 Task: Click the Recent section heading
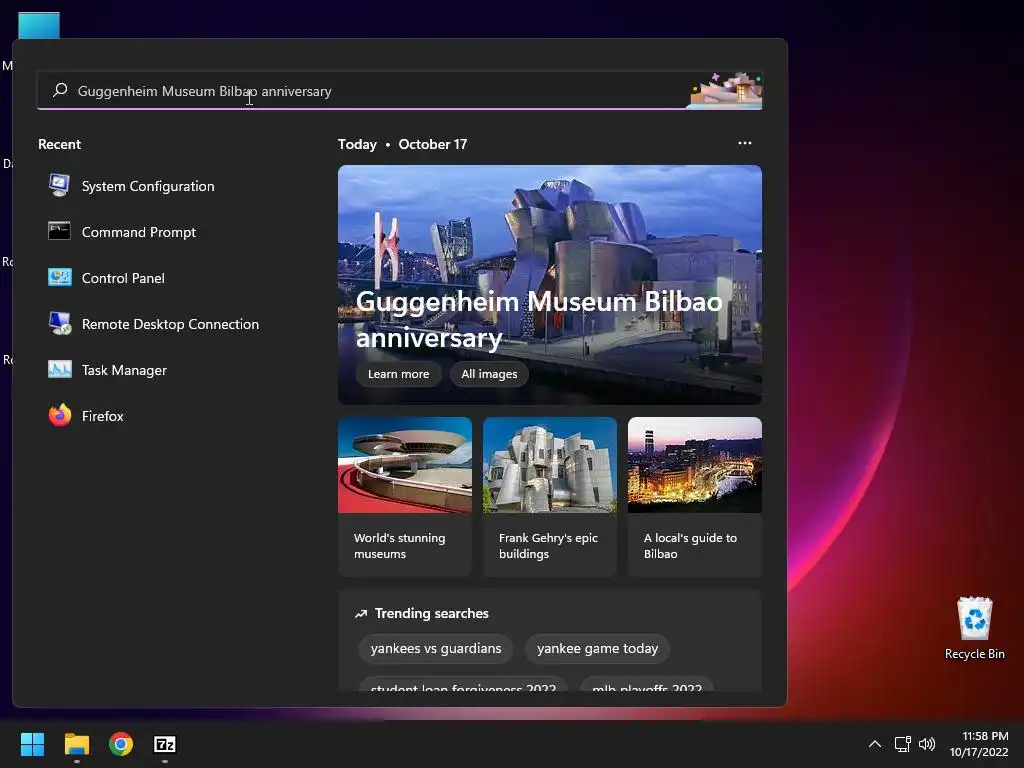click(x=59, y=144)
